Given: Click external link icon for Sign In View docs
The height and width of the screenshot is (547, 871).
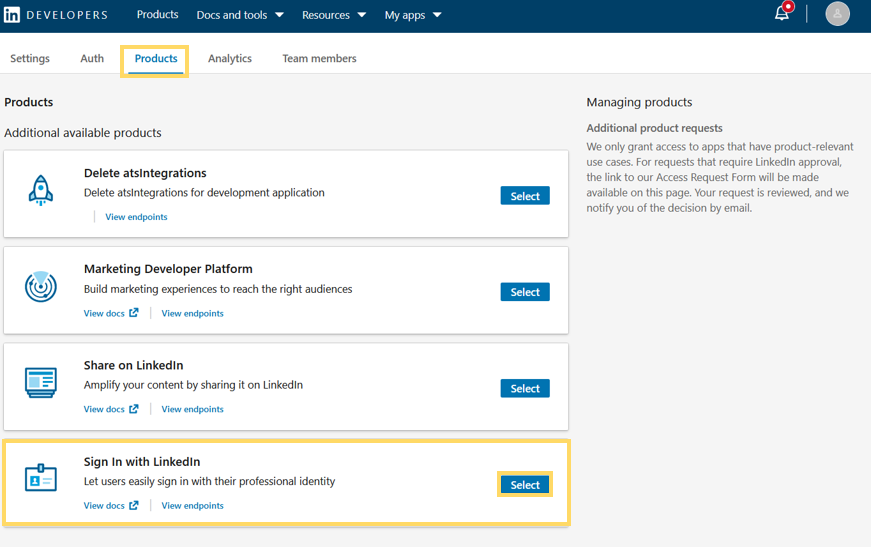Looking at the screenshot, I should [x=134, y=505].
